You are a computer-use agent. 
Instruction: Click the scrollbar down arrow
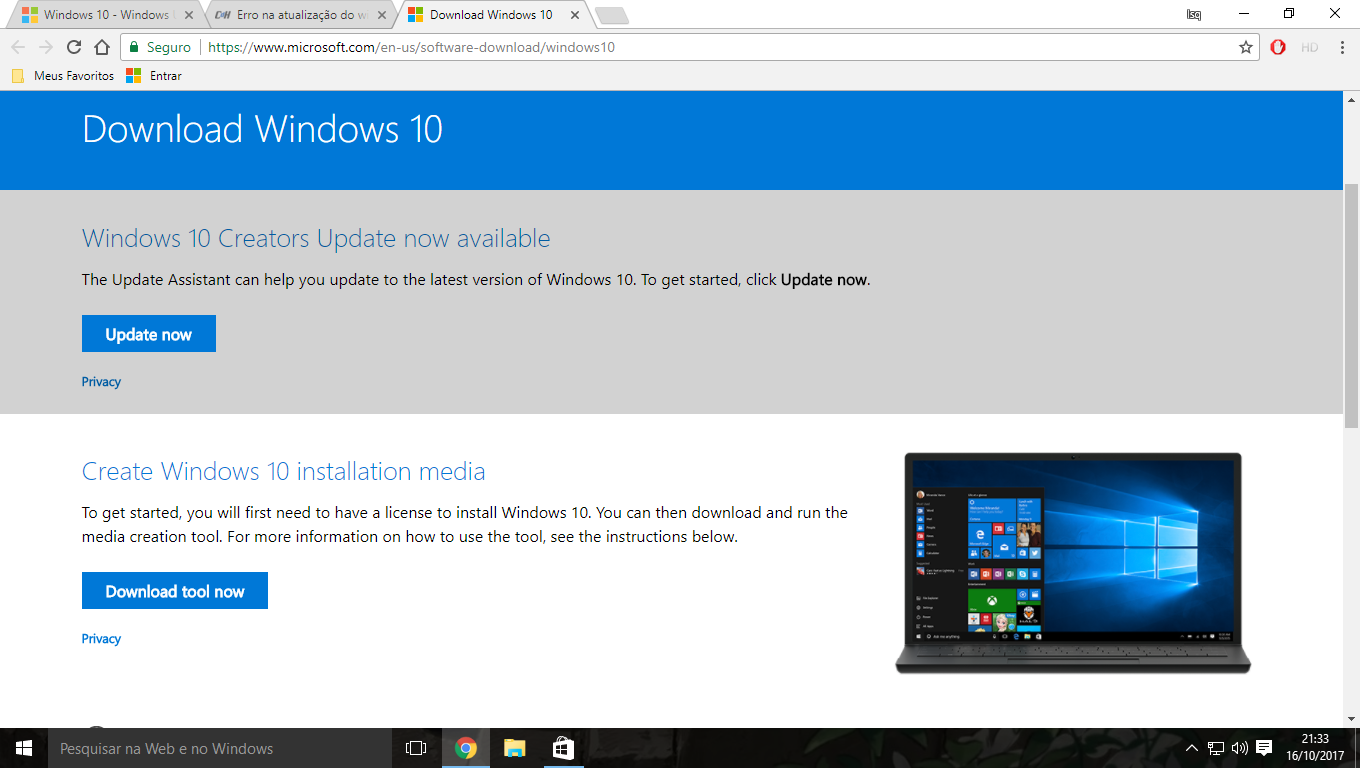[x=1351, y=718]
